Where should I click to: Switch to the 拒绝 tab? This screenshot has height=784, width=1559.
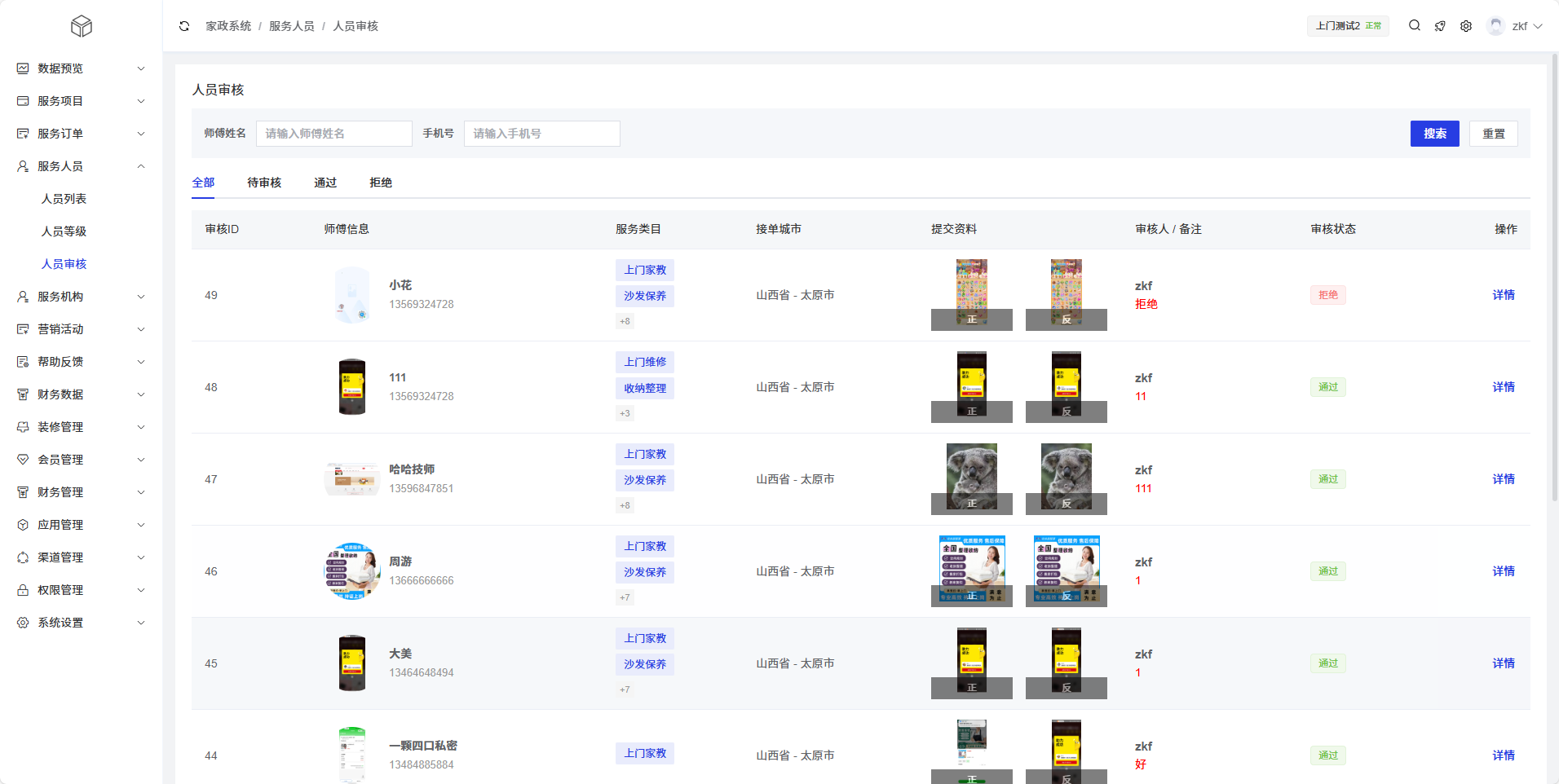click(381, 183)
